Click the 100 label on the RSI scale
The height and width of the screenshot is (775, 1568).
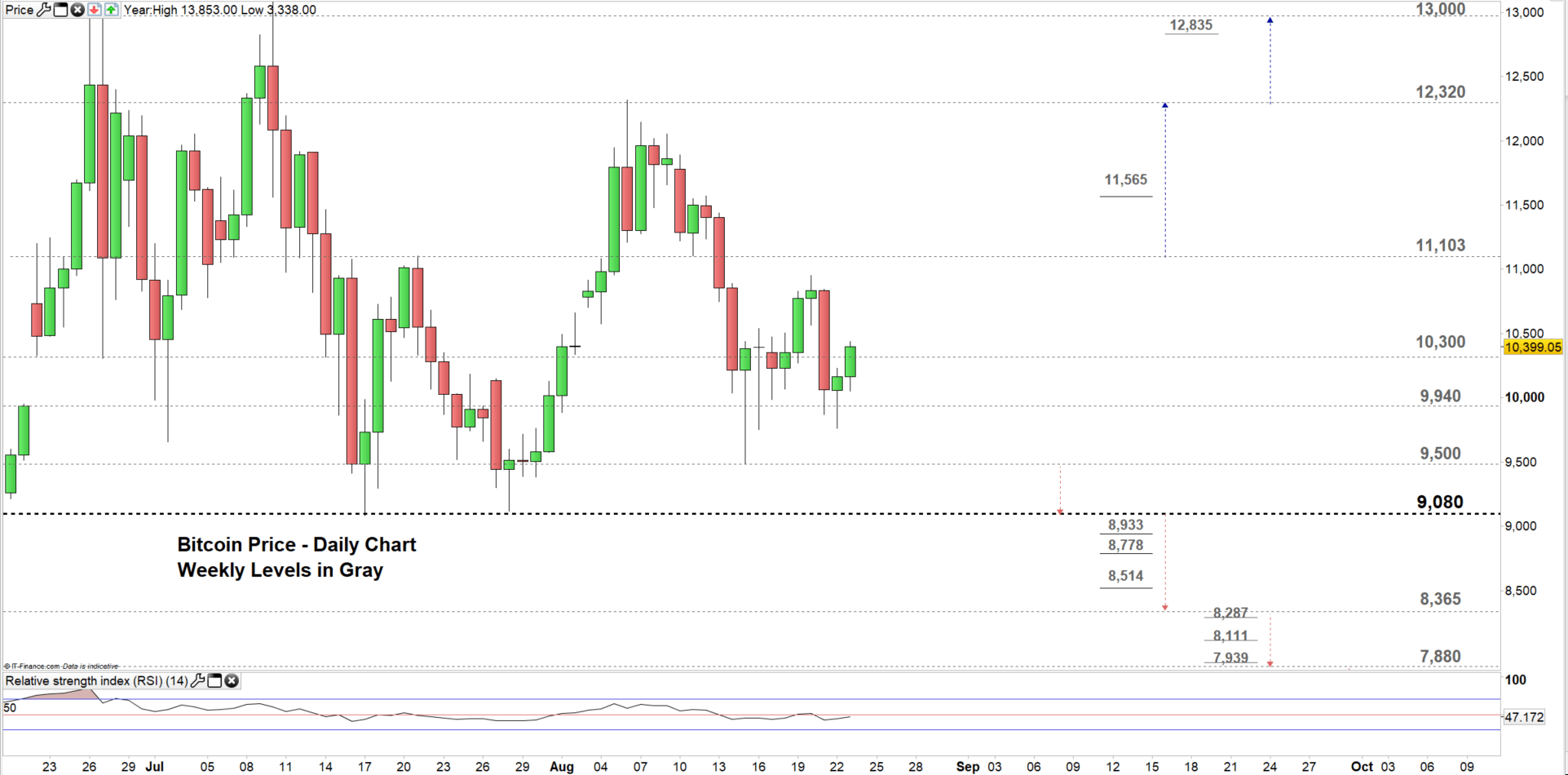click(1516, 680)
